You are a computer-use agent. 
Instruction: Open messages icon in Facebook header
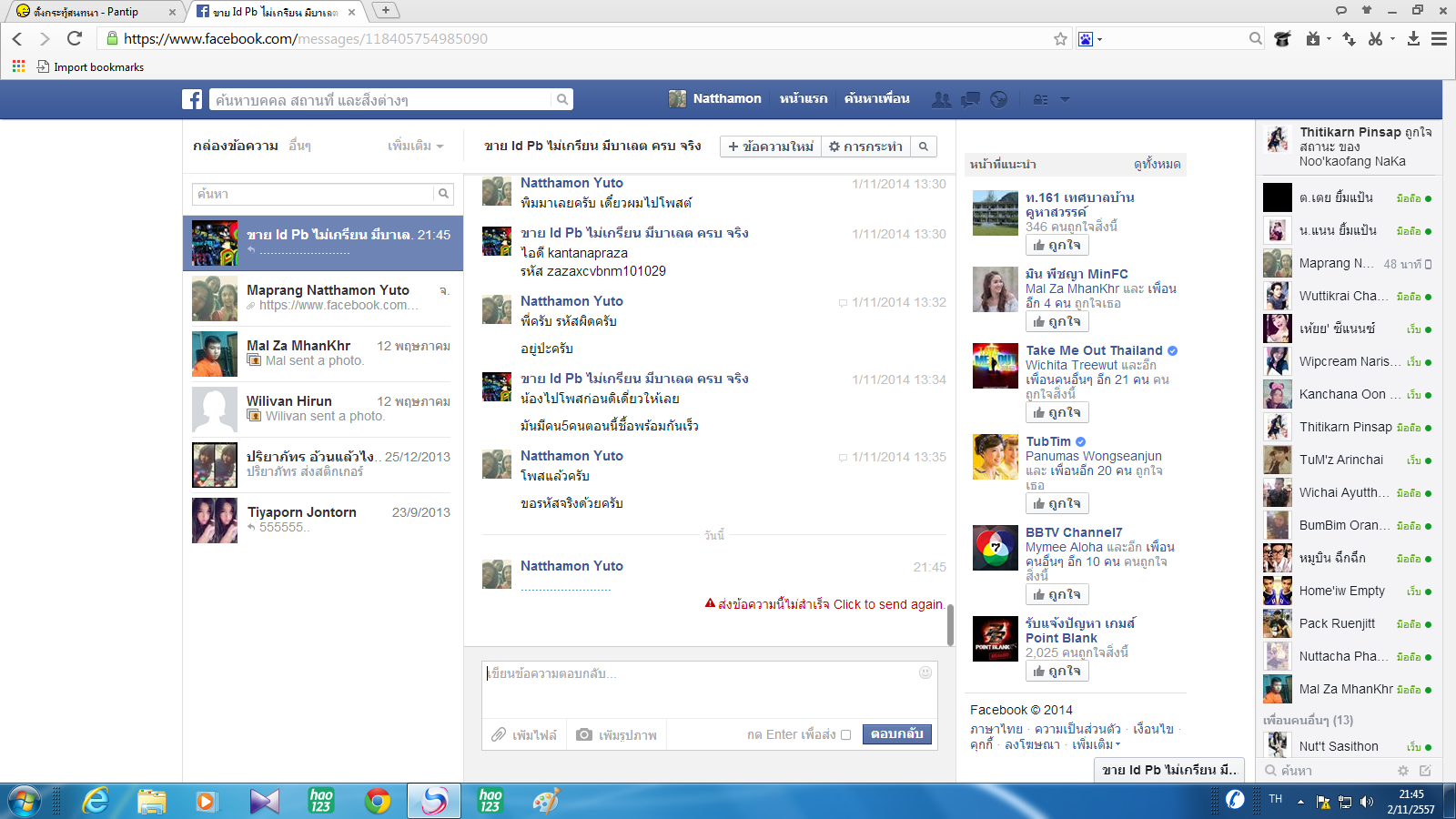(970, 99)
